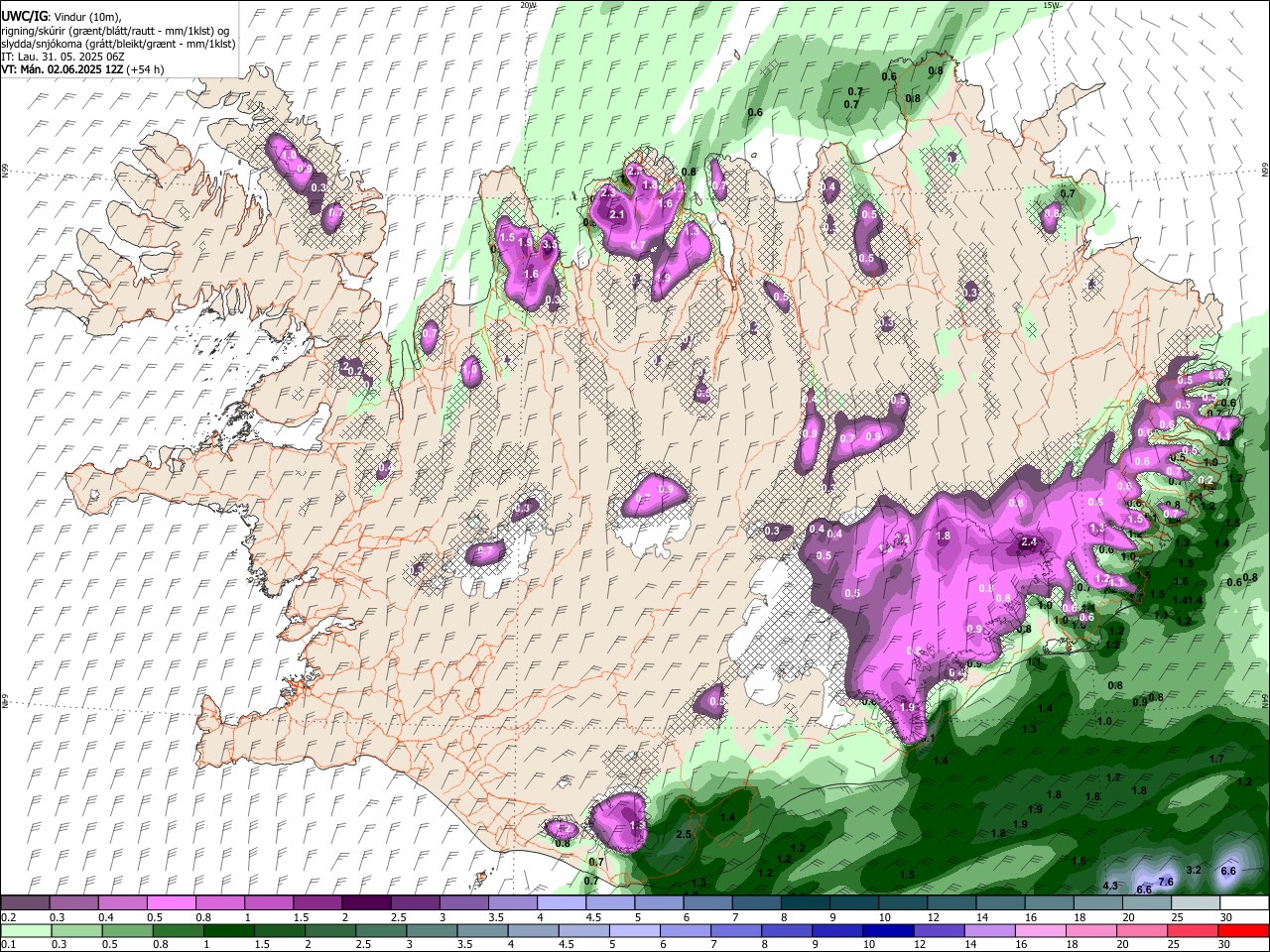The width and height of the screenshot is (1270, 952).
Task: Click the 'UWC/IG: Vindur (10m)' title text
Action: [61, 17]
